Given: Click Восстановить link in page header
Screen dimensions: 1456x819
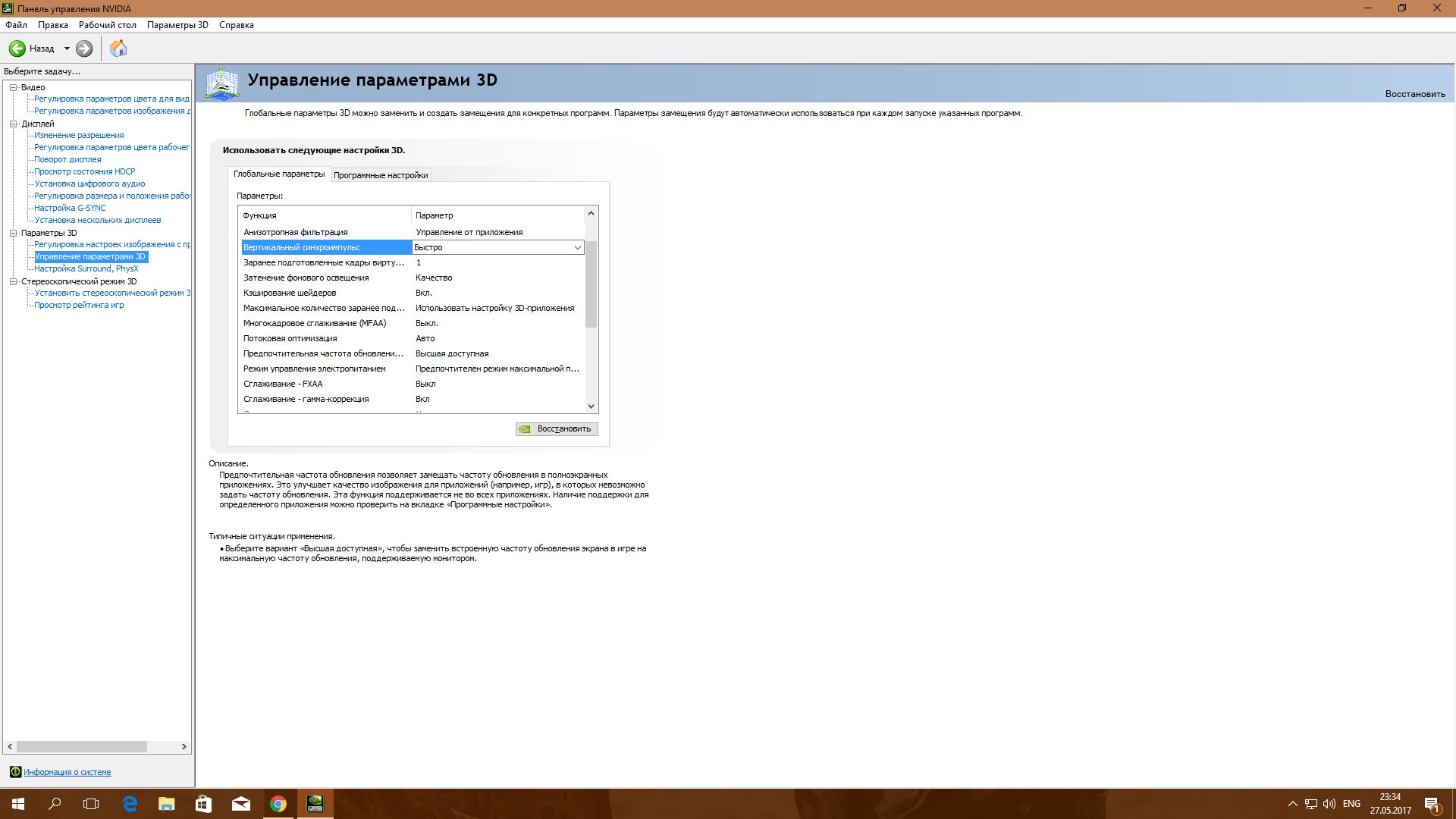Looking at the screenshot, I should point(1415,94).
